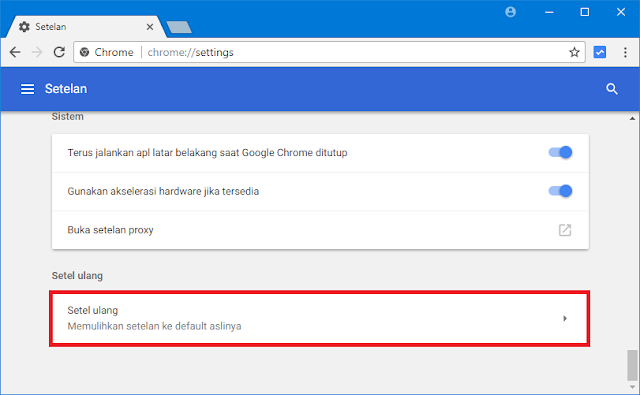Image resolution: width=640 pixels, height=395 pixels.
Task: Go back with the back arrow
Action: point(15,52)
